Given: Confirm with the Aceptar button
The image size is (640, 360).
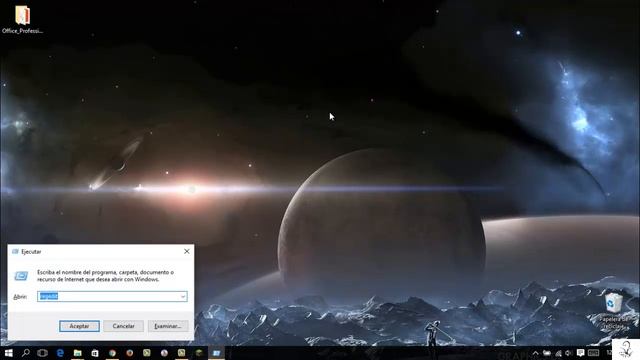Looking at the screenshot, I should click(79, 326).
